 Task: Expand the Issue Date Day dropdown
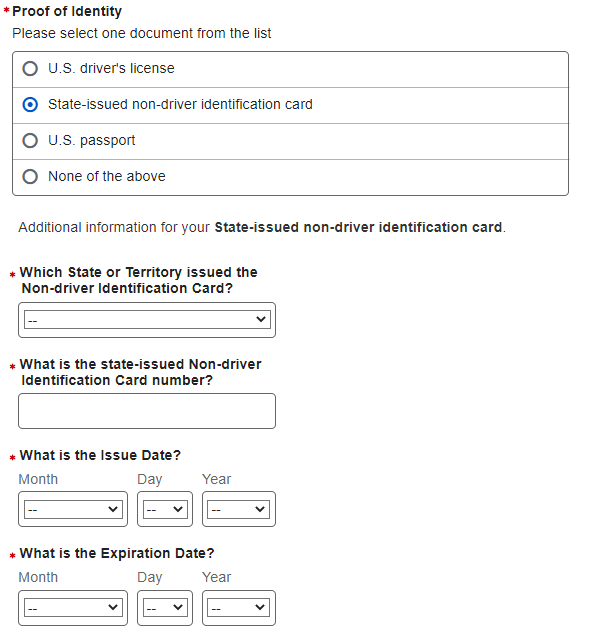(164, 509)
